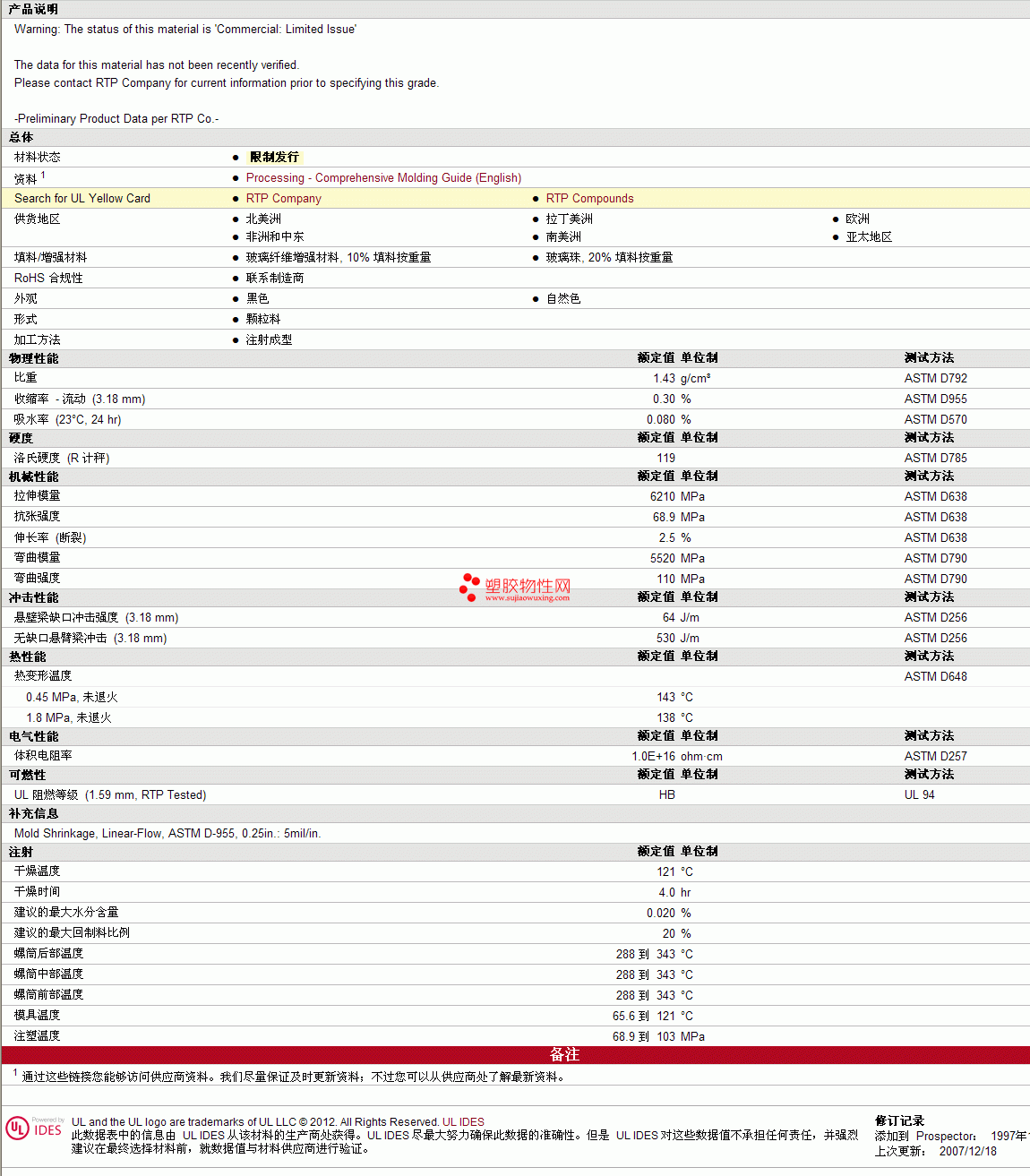
Task: Click 'ASTM D790' in the 弯曲强度 row
Action: click(935, 579)
